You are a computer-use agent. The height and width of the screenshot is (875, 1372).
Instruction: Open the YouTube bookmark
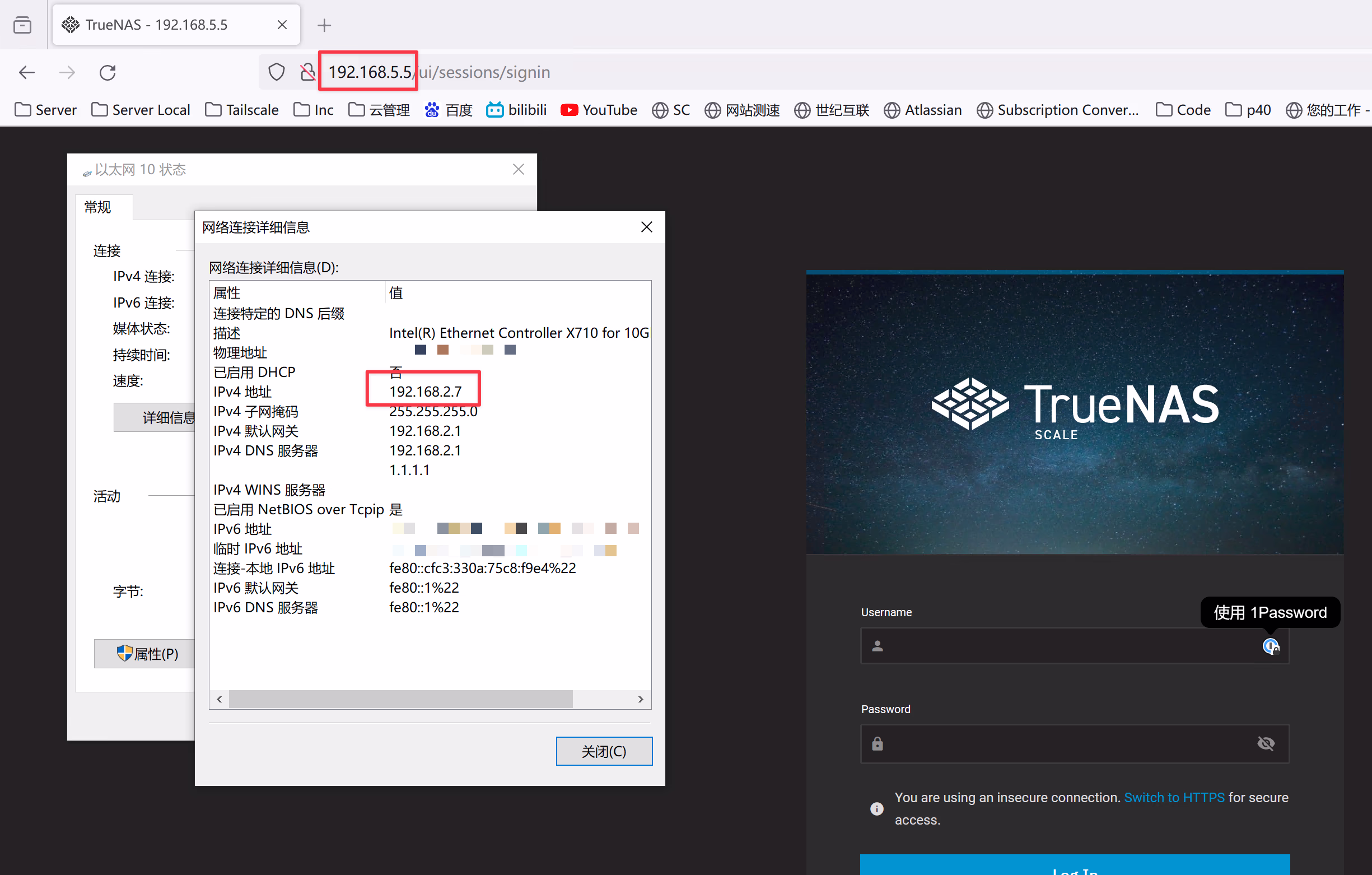599,109
